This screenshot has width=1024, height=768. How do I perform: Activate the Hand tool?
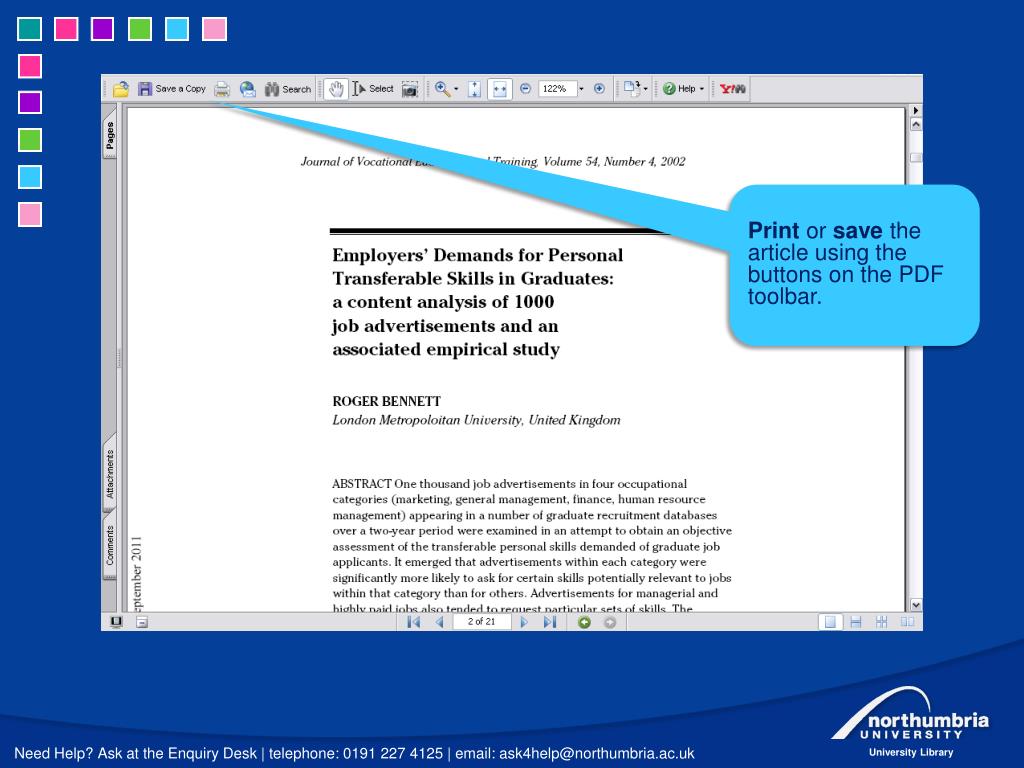pyautogui.click(x=336, y=89)
